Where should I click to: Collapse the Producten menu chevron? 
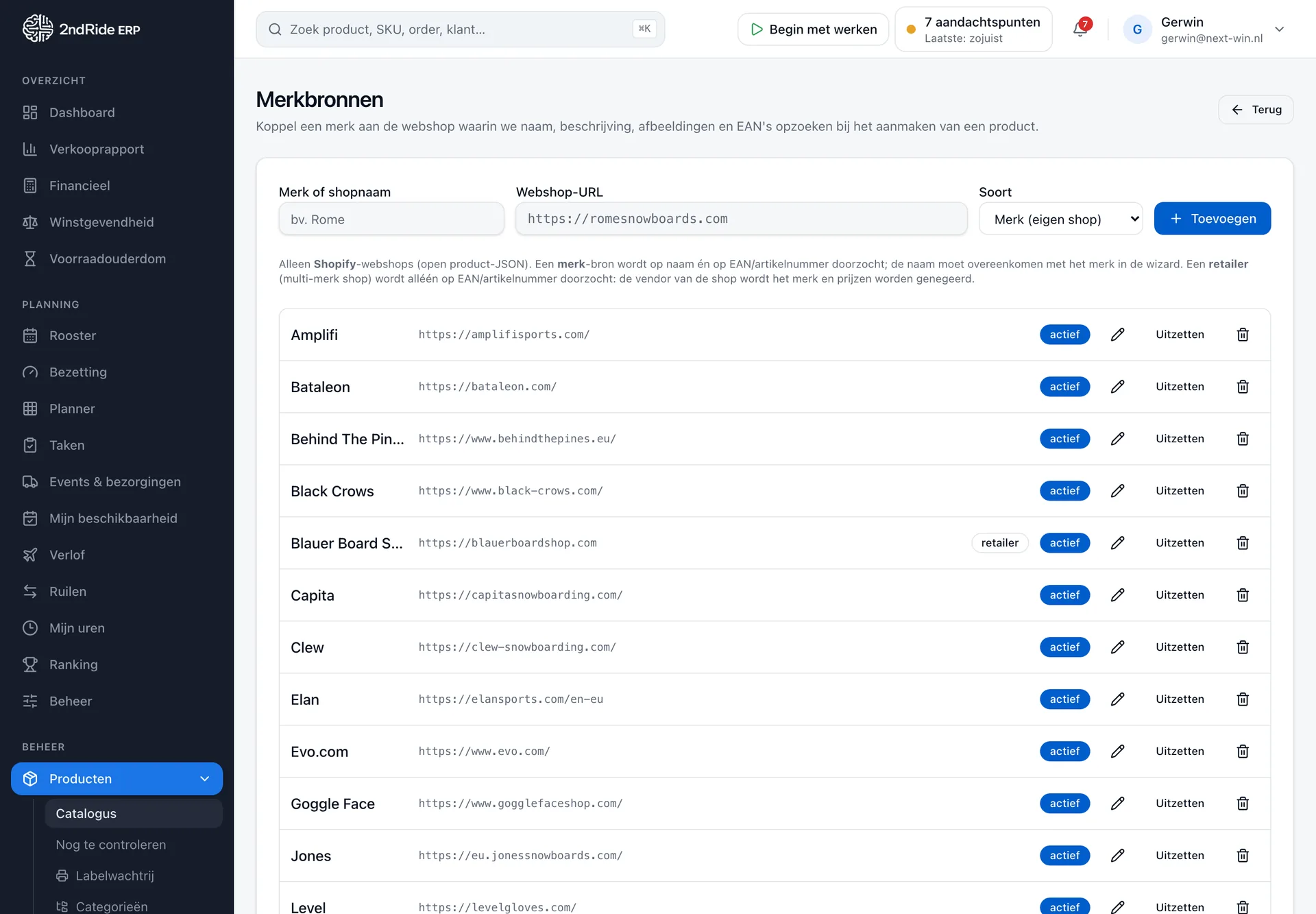point(204,779)
